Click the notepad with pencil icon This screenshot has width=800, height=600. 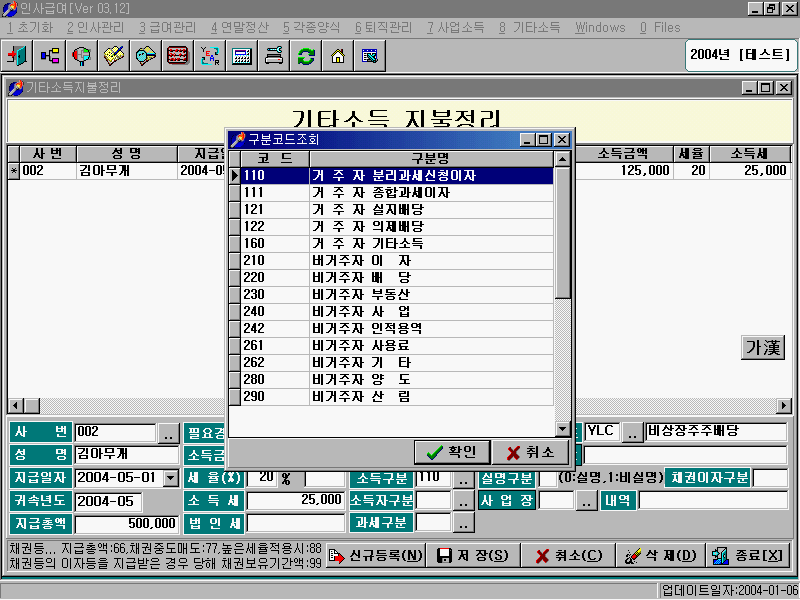[114, 55]
